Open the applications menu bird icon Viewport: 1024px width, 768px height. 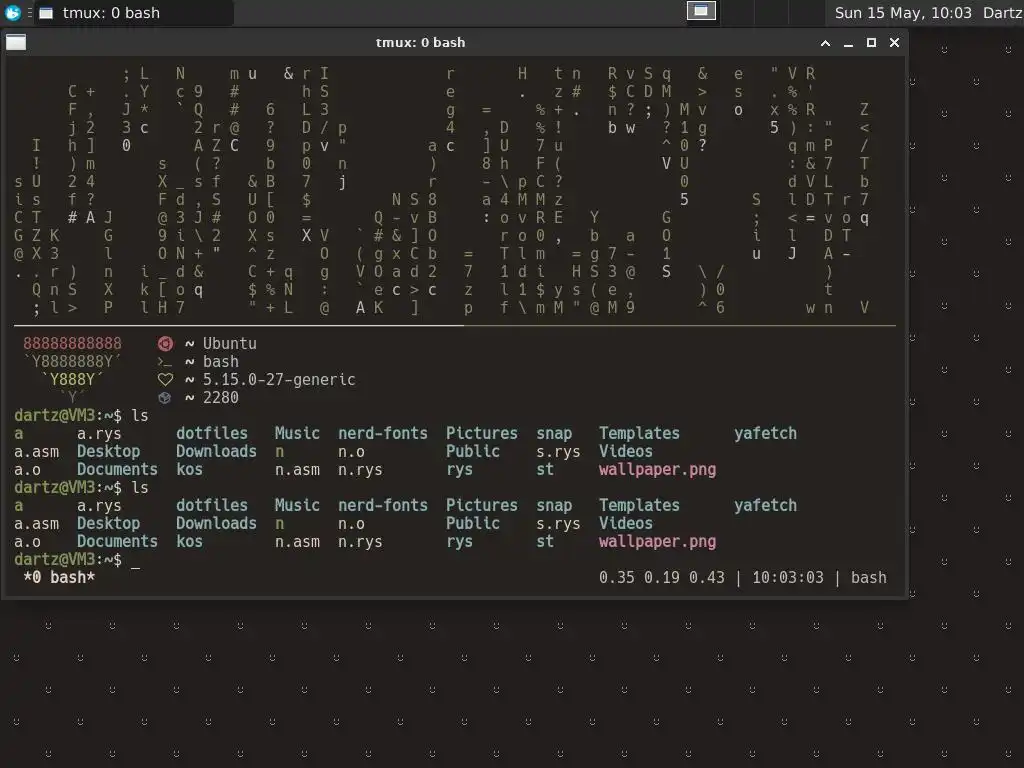pos(12,12)
